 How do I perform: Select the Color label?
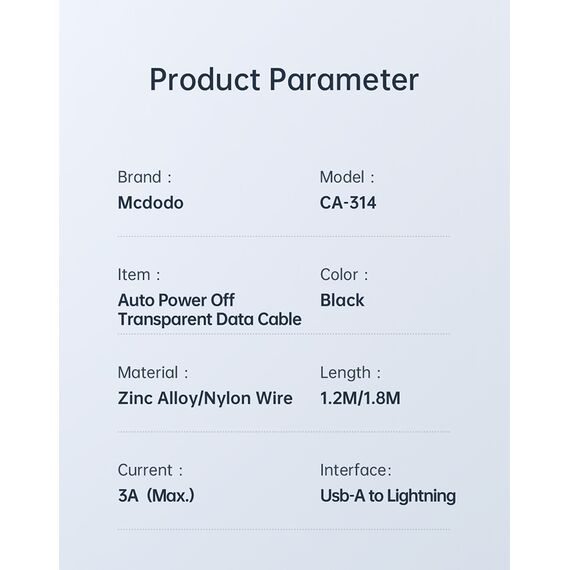(x=344, y=274)
